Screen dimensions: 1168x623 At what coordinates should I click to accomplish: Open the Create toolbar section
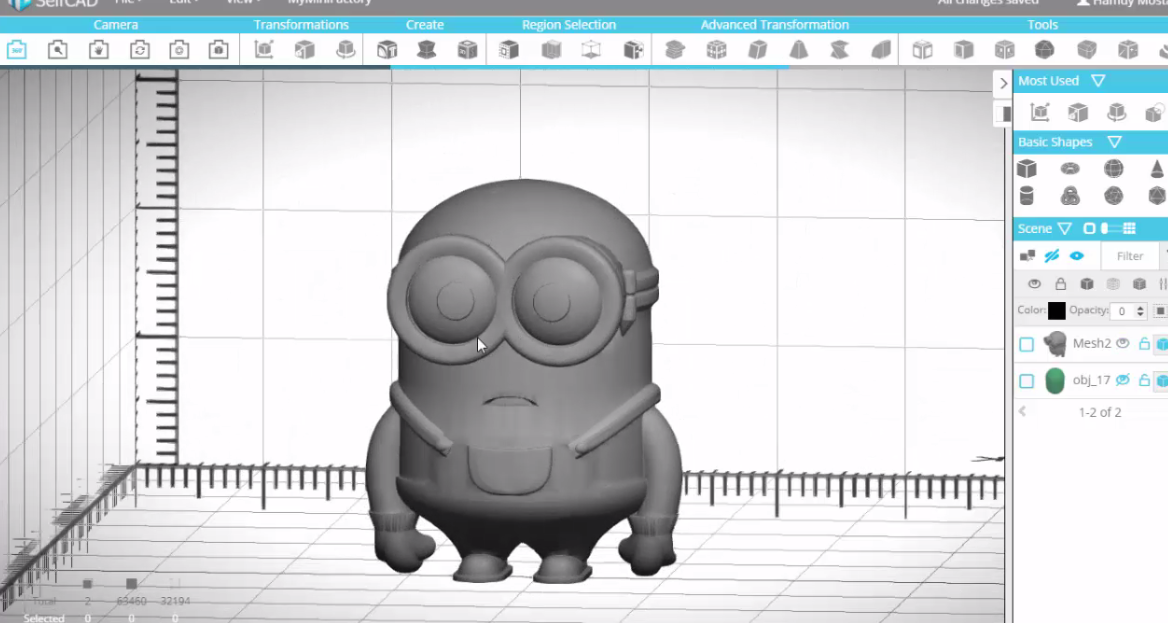coord(425,25)
